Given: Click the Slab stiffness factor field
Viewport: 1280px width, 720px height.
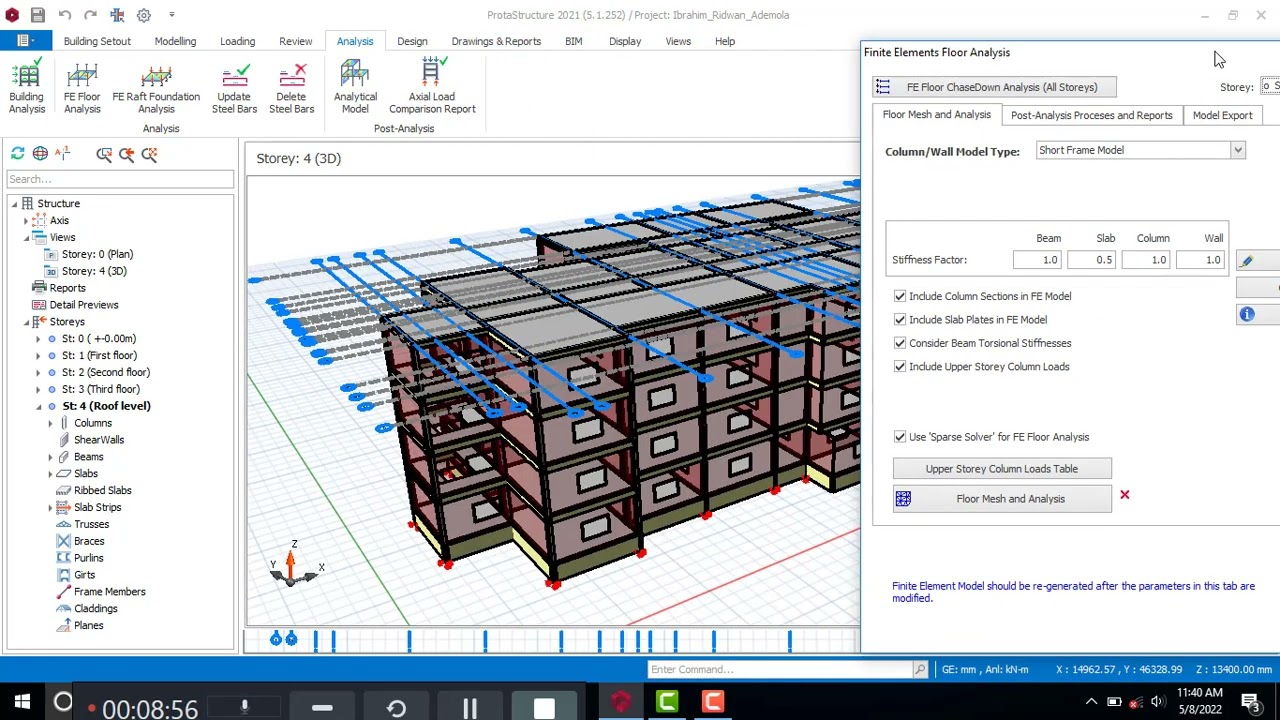Looking at the screenshot, I should coord(1091,260).
